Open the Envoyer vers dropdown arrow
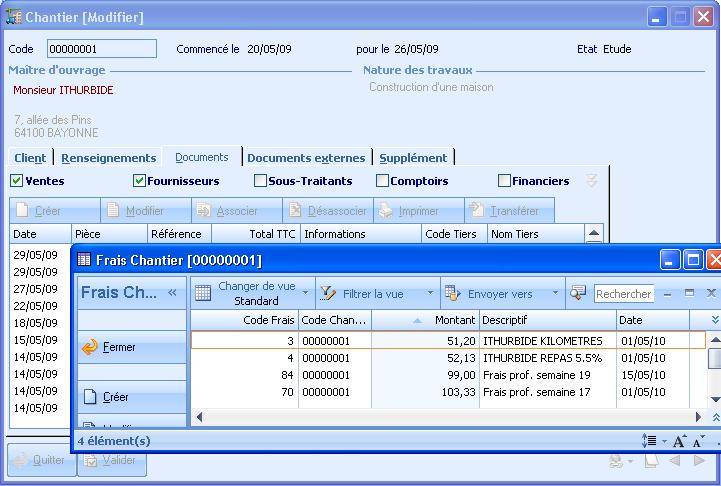The image size is (721, 486). point(555,293)
